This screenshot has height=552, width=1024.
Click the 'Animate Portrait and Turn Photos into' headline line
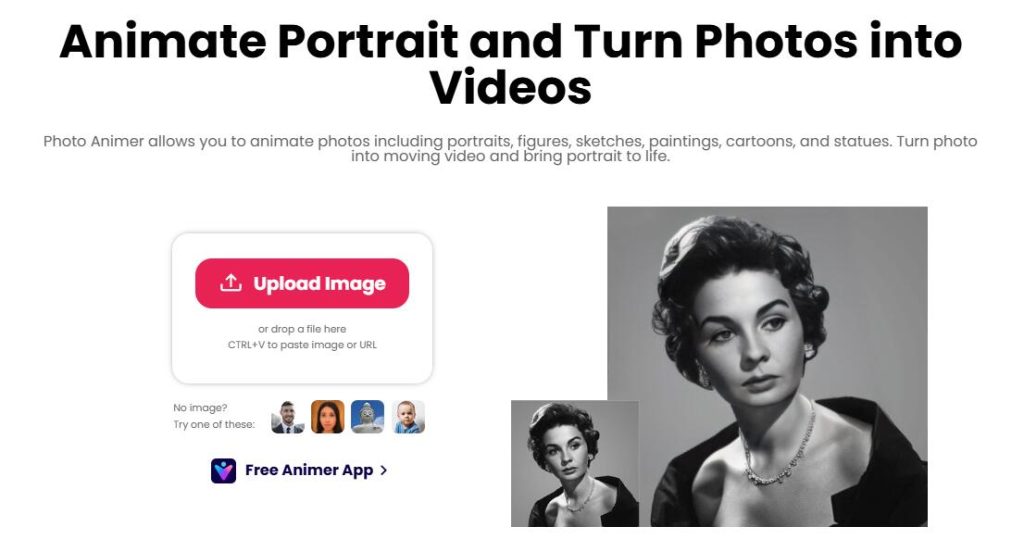pos(511,41)
